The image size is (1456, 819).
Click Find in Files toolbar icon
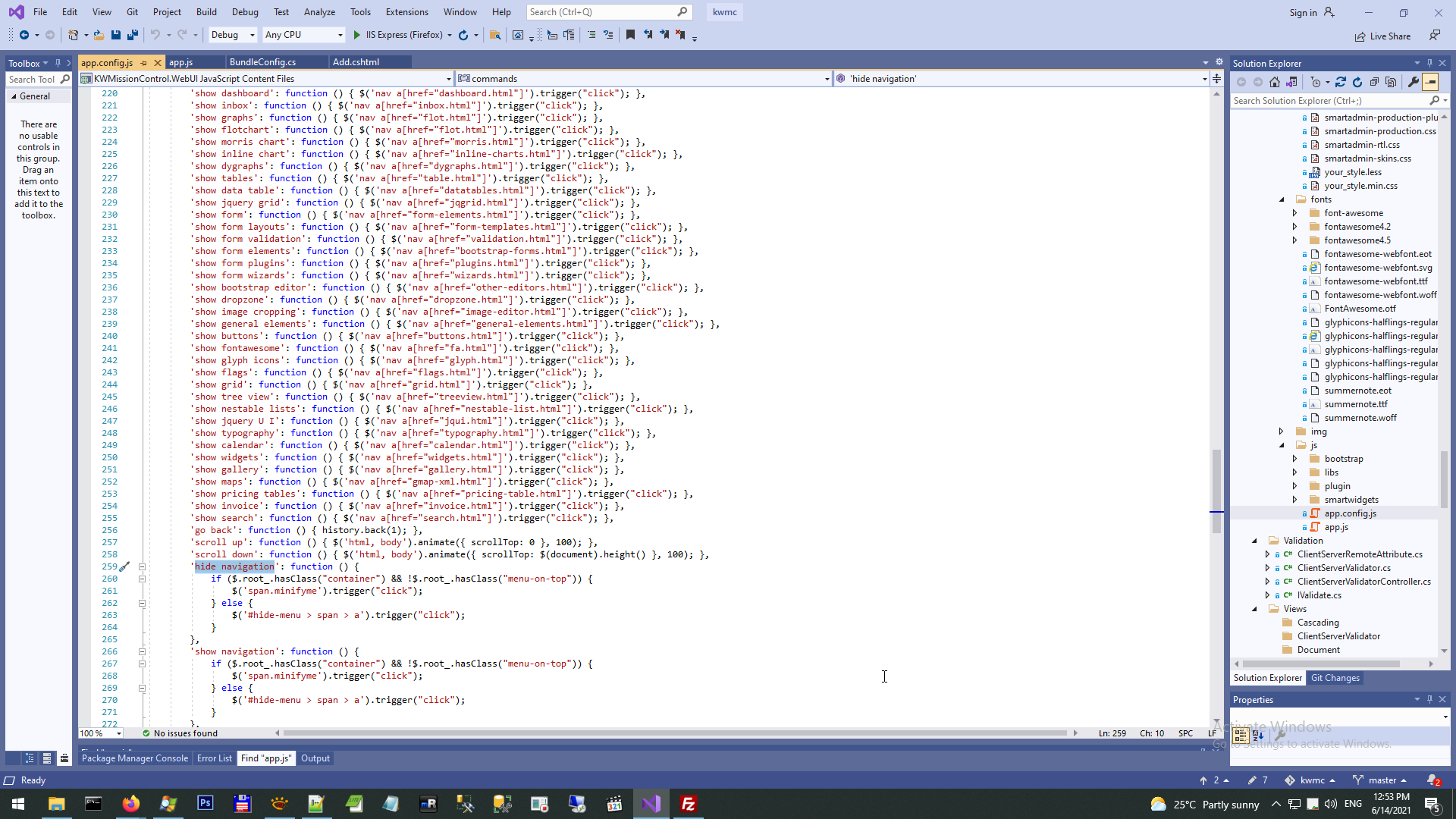(495, 35)
